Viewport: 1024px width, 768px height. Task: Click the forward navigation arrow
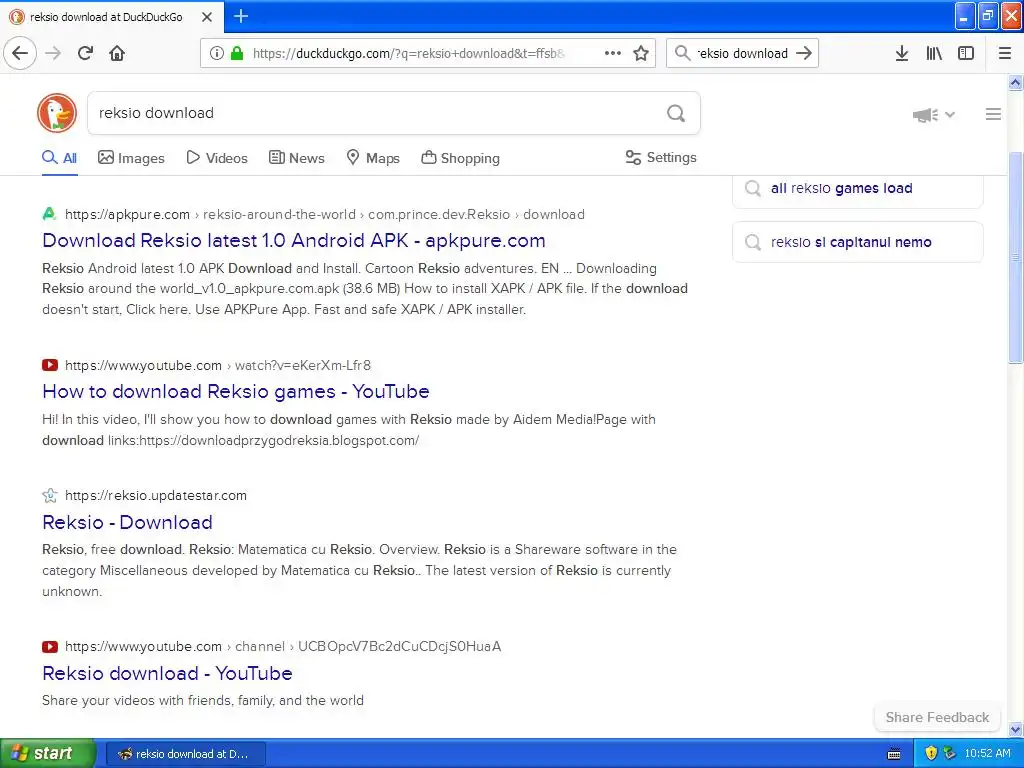[53, 53]
